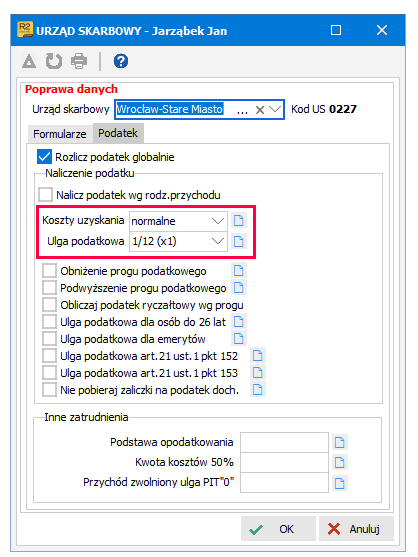This screenshot has height=557, width=418.
Task: Click the Kwota kosztów 50% input field
Action: (x=284, y=463)
